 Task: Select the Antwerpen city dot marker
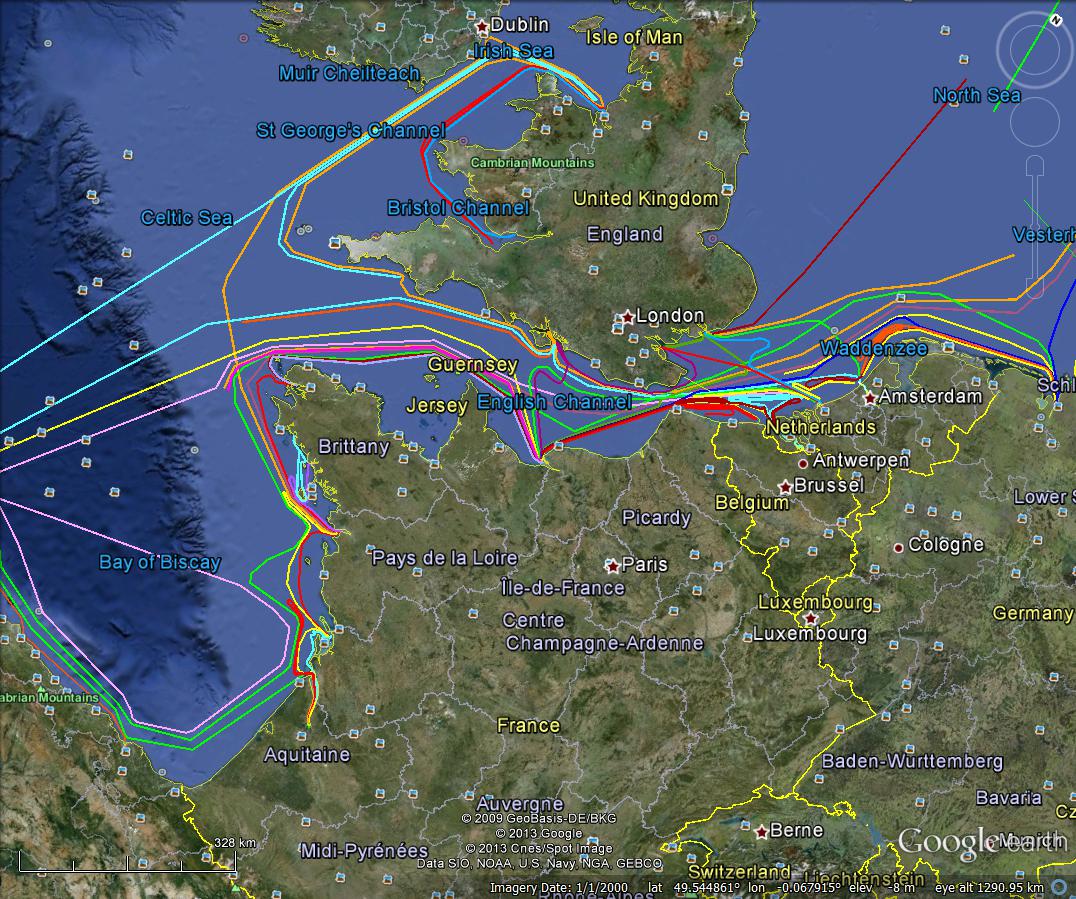[803, 464]
